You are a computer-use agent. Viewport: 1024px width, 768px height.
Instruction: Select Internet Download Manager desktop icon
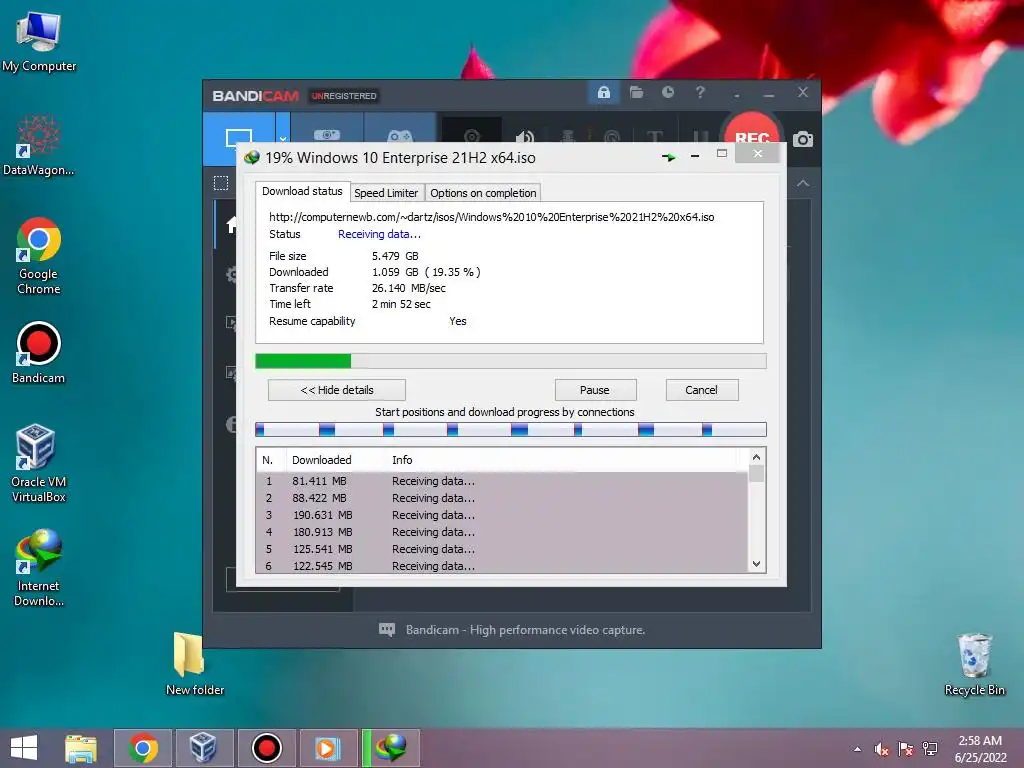39,568
